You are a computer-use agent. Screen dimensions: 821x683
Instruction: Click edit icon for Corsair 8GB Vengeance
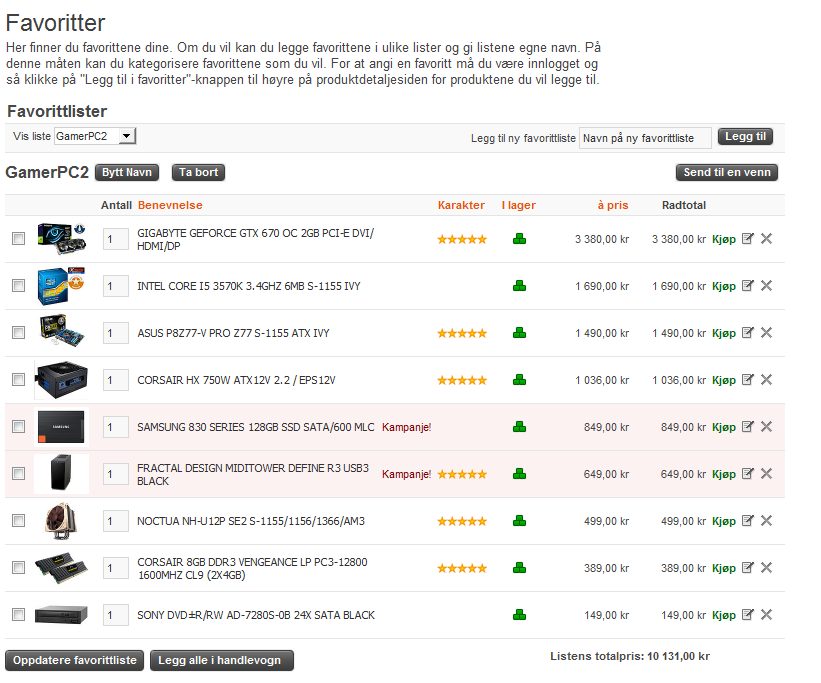tap(748, 568)
